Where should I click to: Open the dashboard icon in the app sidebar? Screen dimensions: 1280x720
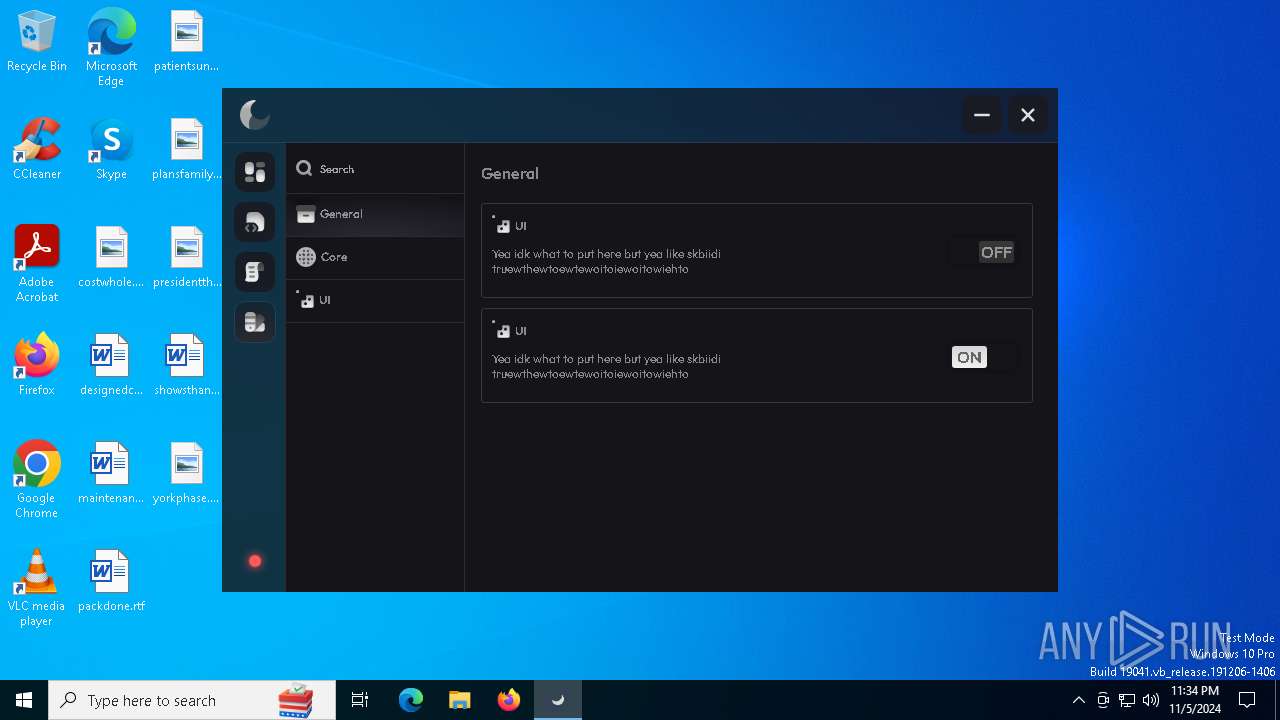(x=255, y=172)
